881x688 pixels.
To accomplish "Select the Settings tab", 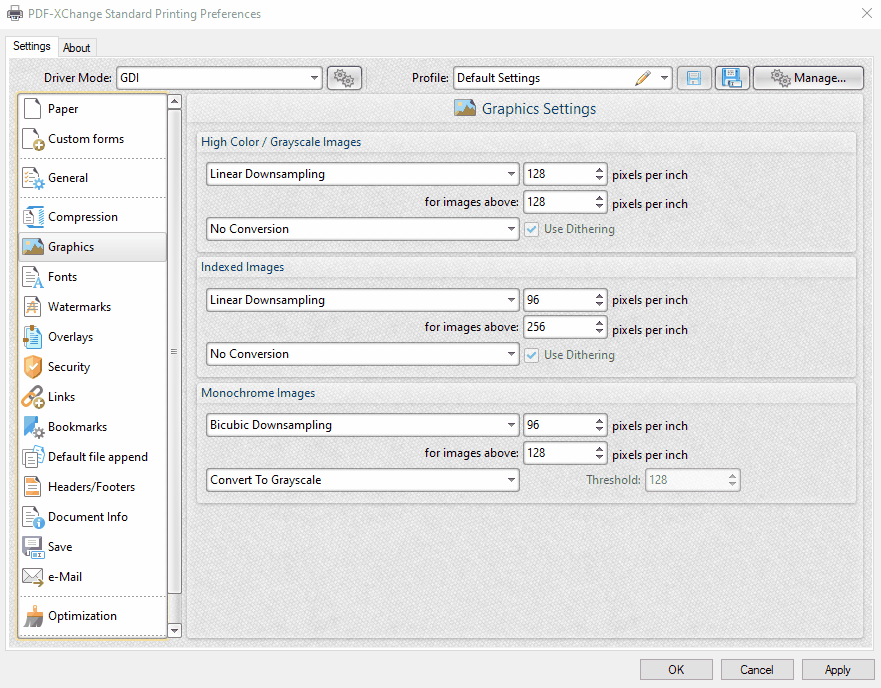I will 31,46.
